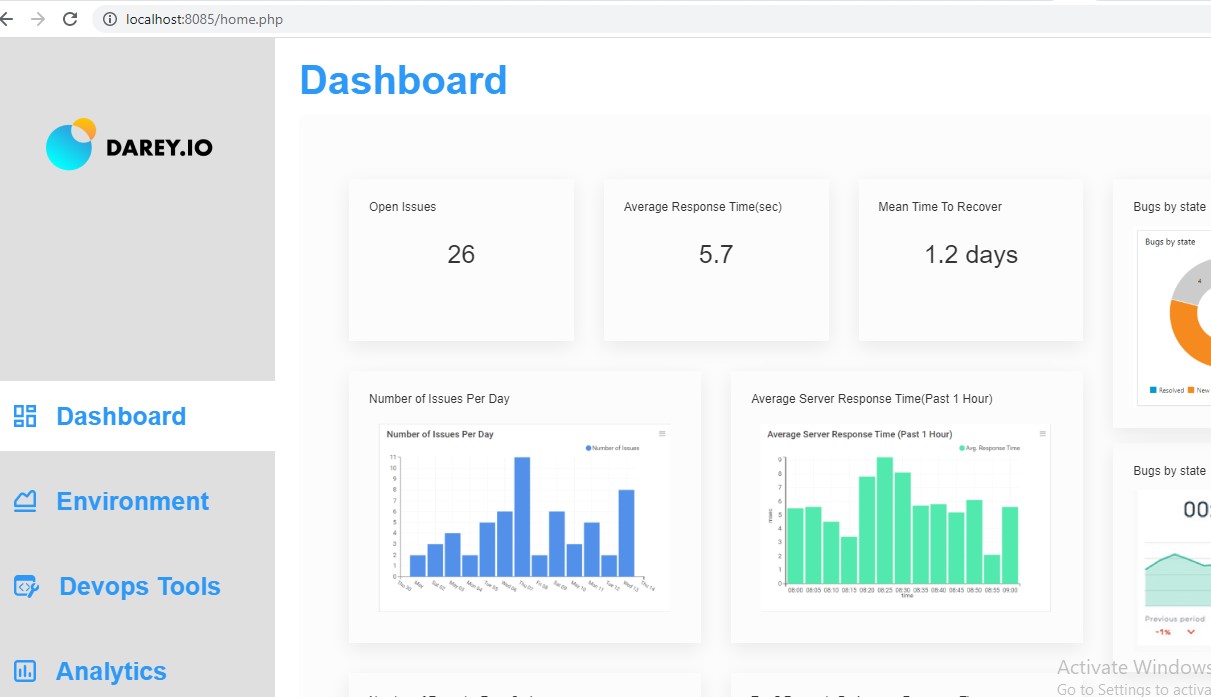Open the Bugs by state donut chart menu
The height and width of the screenshot is (697, 1211).
coord(1205,240)
